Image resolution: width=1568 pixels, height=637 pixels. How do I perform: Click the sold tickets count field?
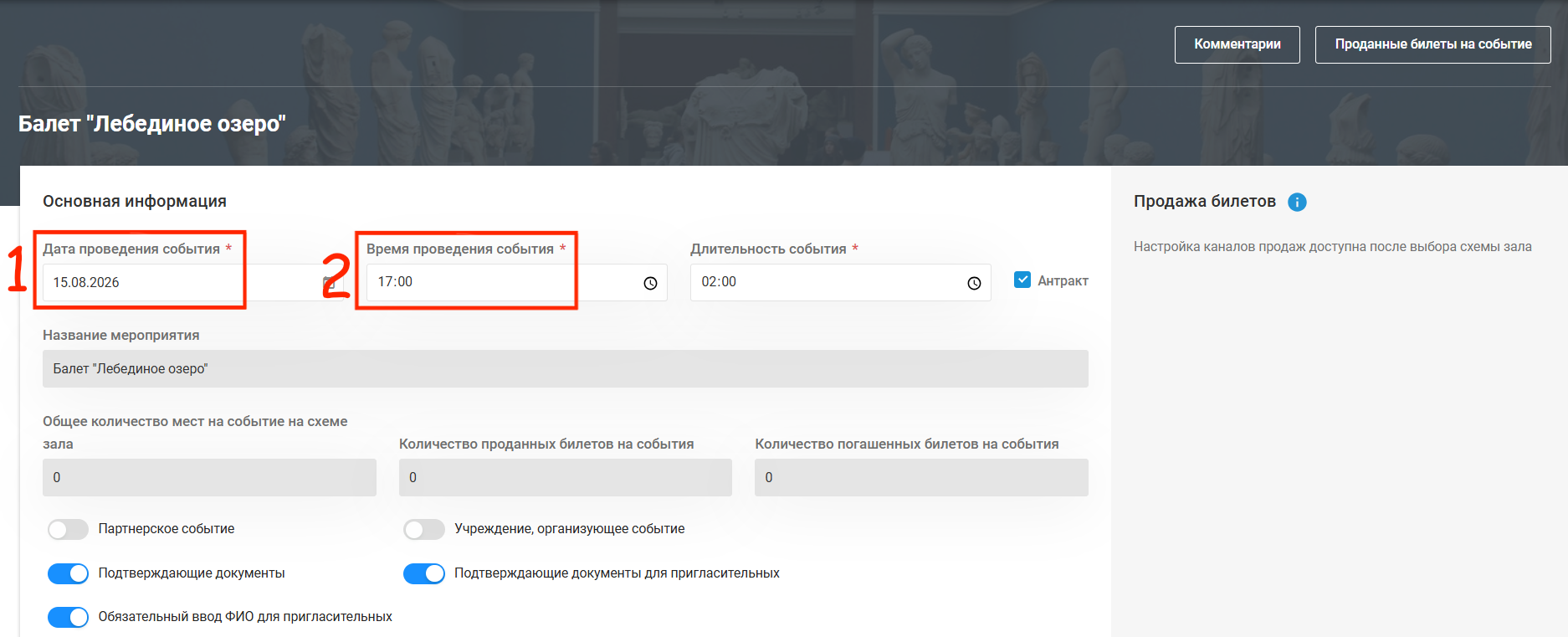coord(566,477)
